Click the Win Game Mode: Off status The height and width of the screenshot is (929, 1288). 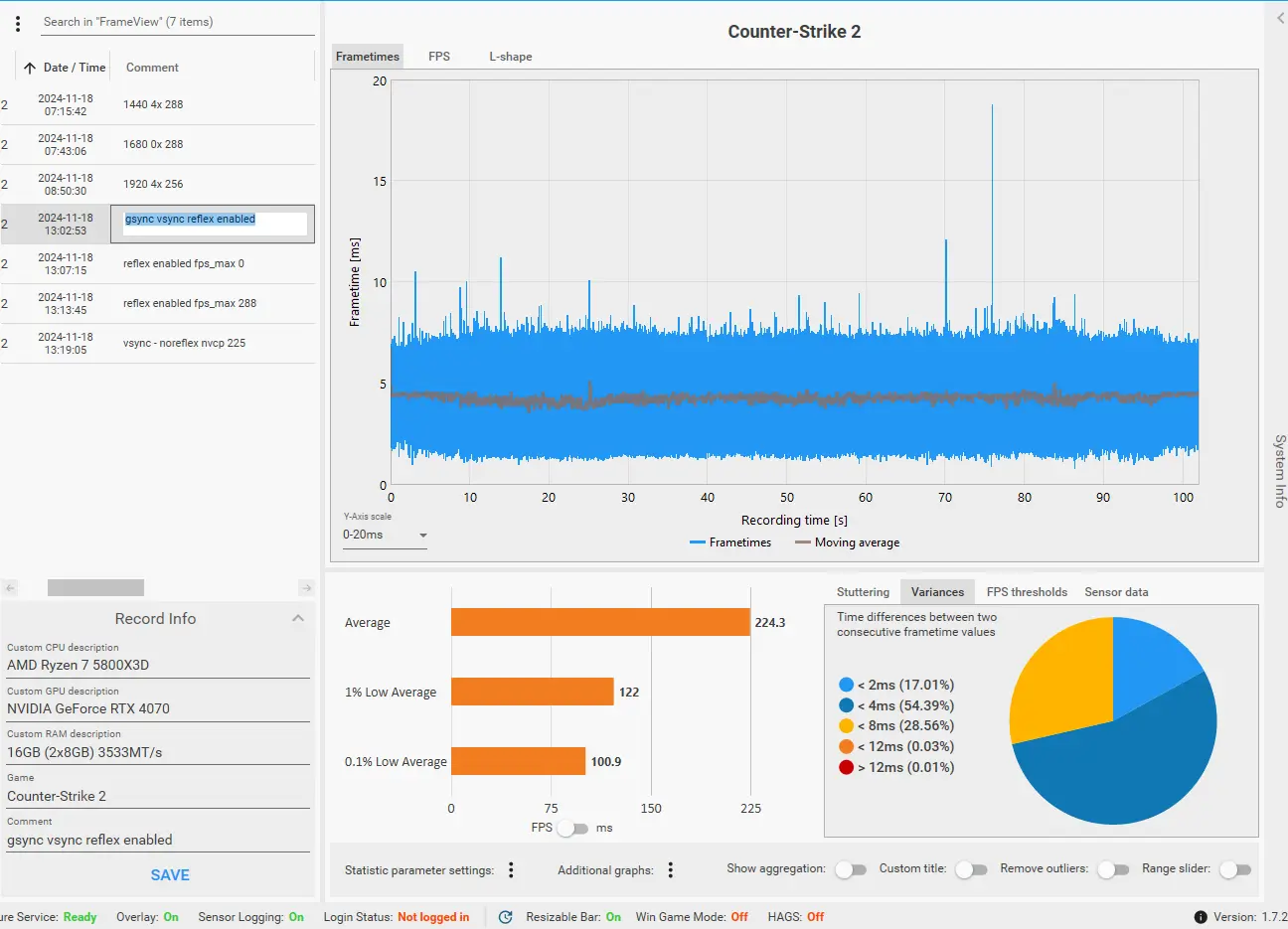pos(692,917)
